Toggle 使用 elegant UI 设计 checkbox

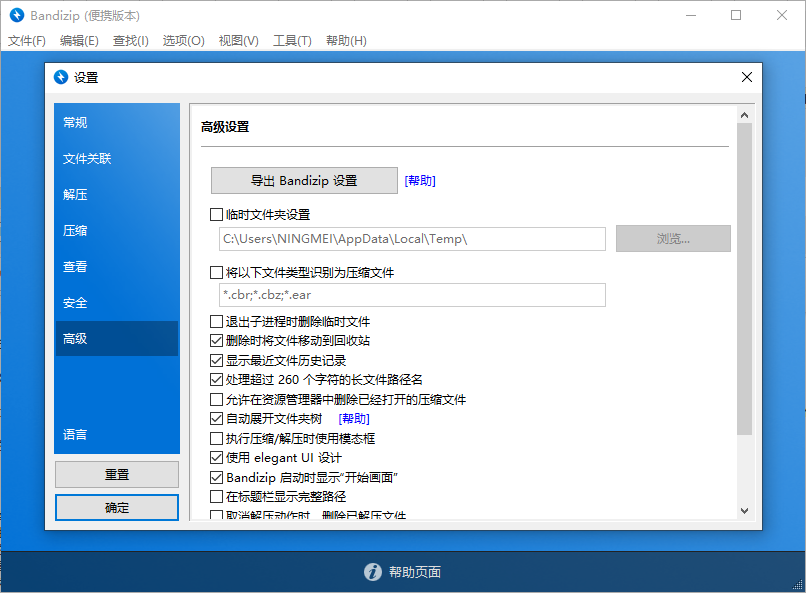(216, 457)
